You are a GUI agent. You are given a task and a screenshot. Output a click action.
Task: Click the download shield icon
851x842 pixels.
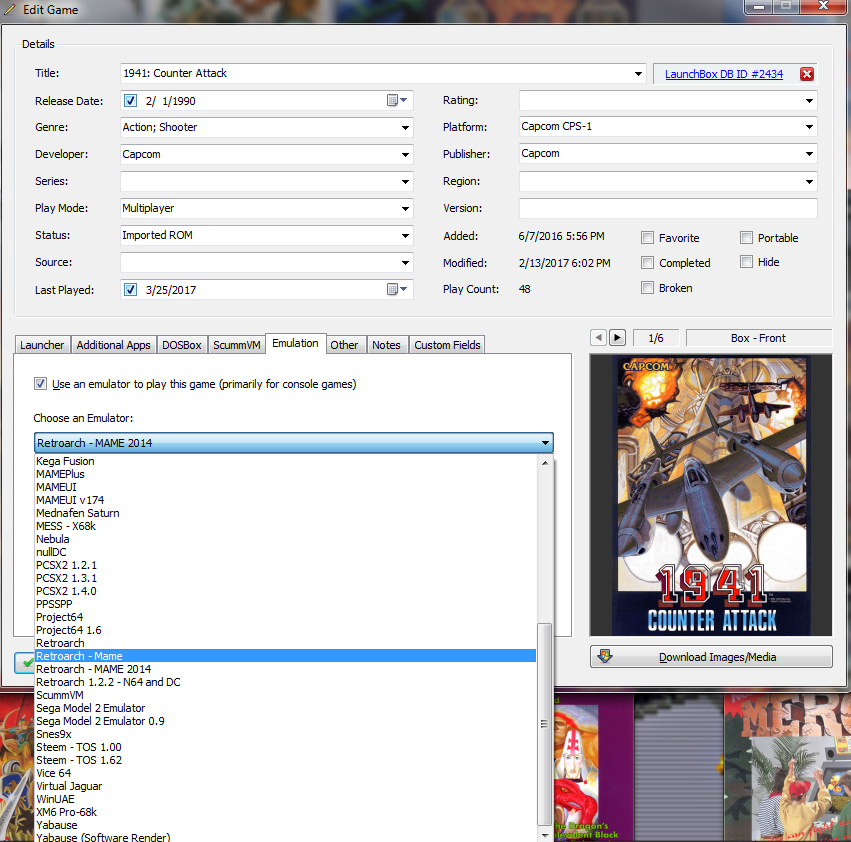click(x=605, y=656)
